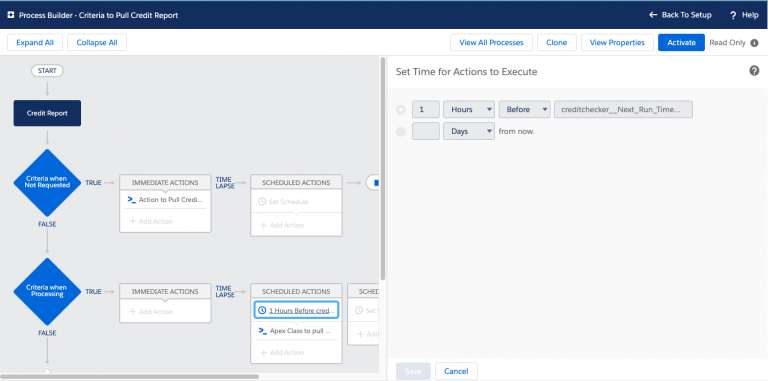Click the Save button
This screenshot has width=768, height=381.
413,371
